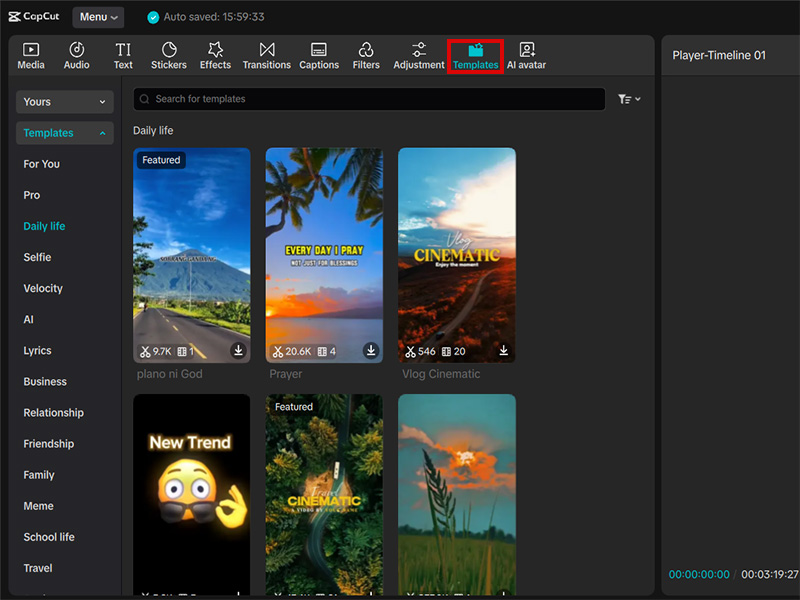Download the Vlog Cinematic template

(x=504, y=351)
